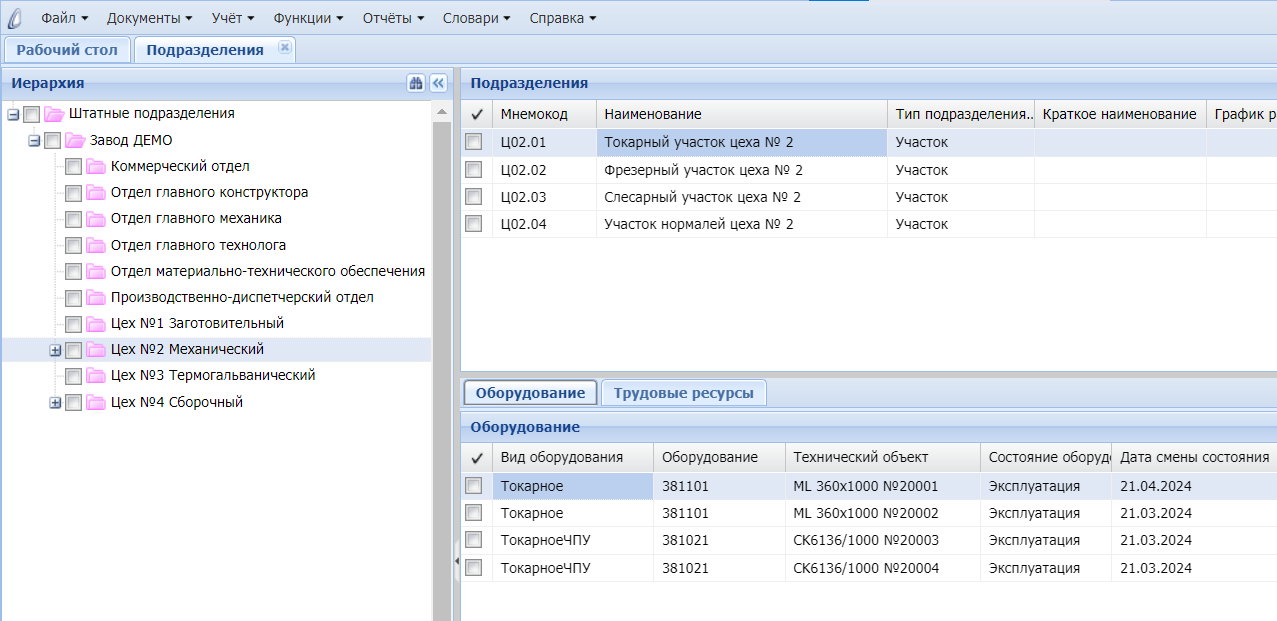Open the Словари dropdown menu
Viewport: 1277px width, 621px height.
click(477, 18)
